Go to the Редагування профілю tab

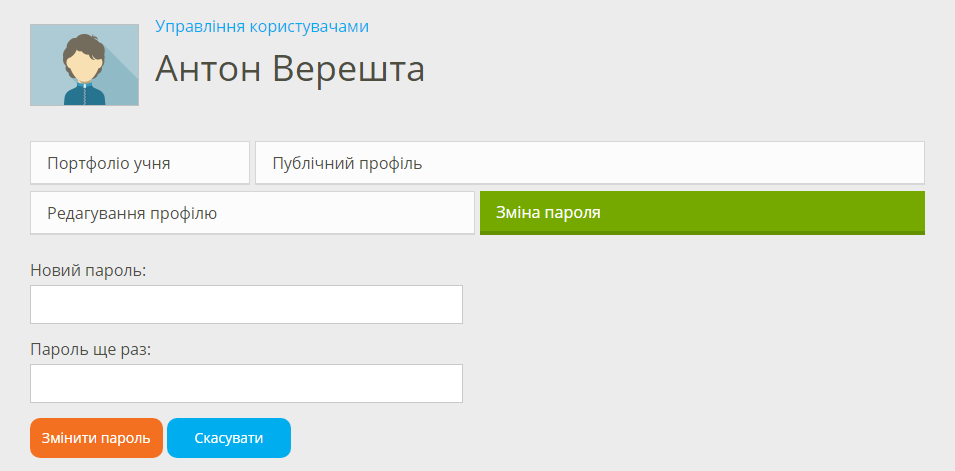coord(252,213)
